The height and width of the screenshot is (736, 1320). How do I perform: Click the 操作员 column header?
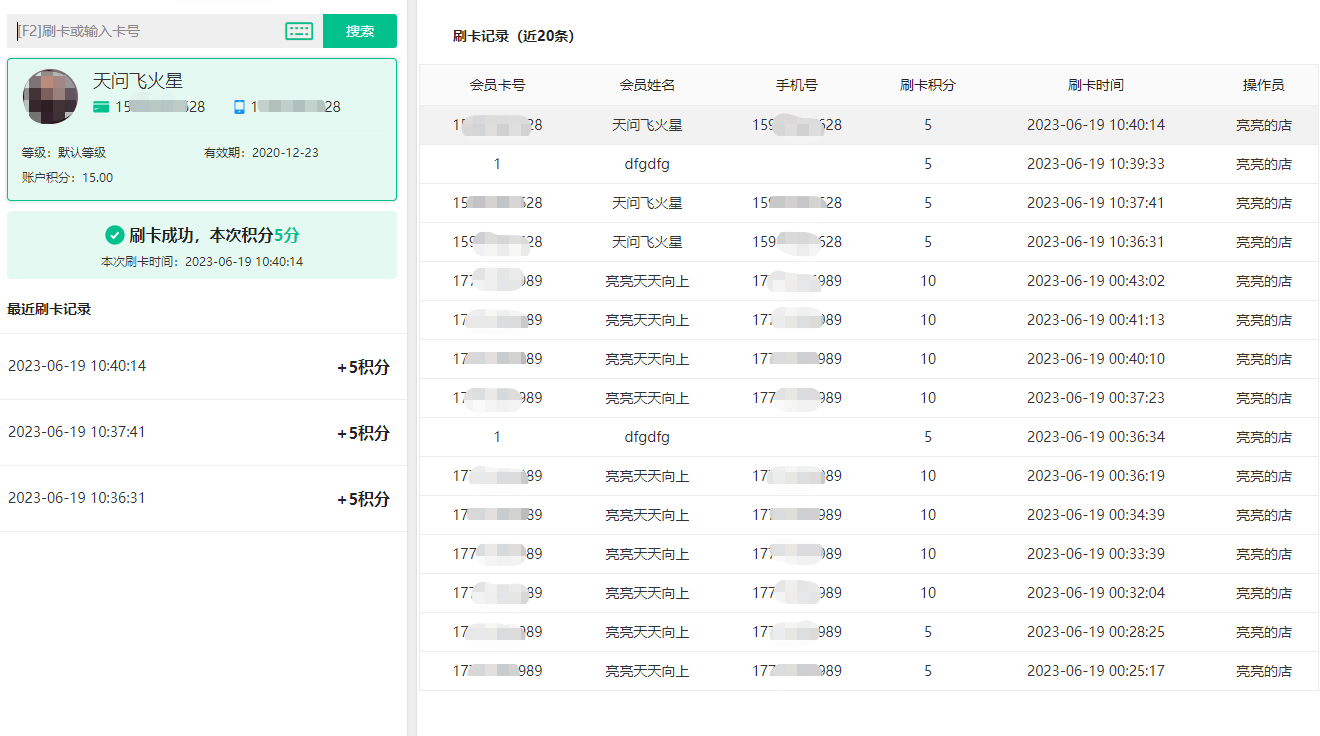point(1264,85)
